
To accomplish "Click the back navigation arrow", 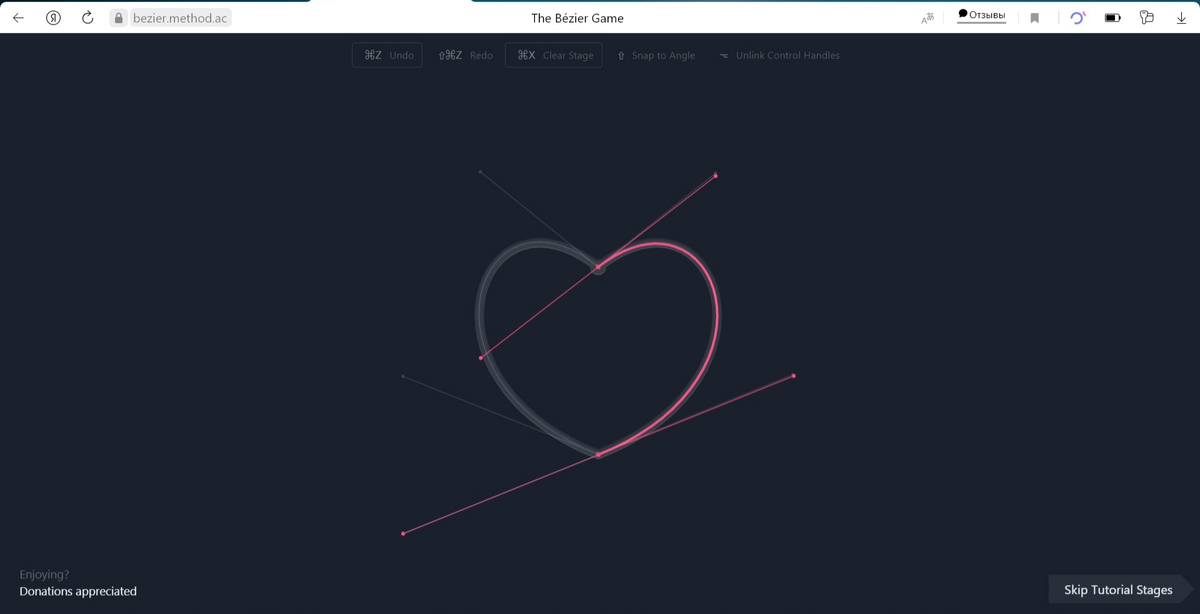I will [x=17, y=17].
